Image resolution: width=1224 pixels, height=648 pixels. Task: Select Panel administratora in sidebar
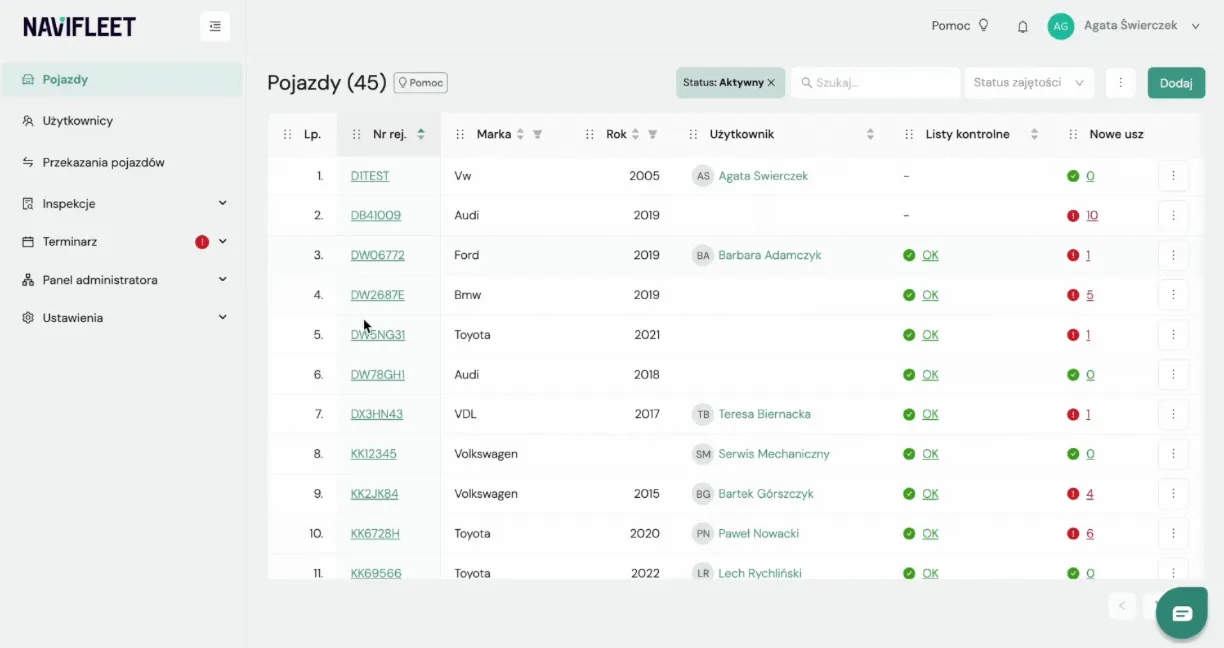coord(100,280)
